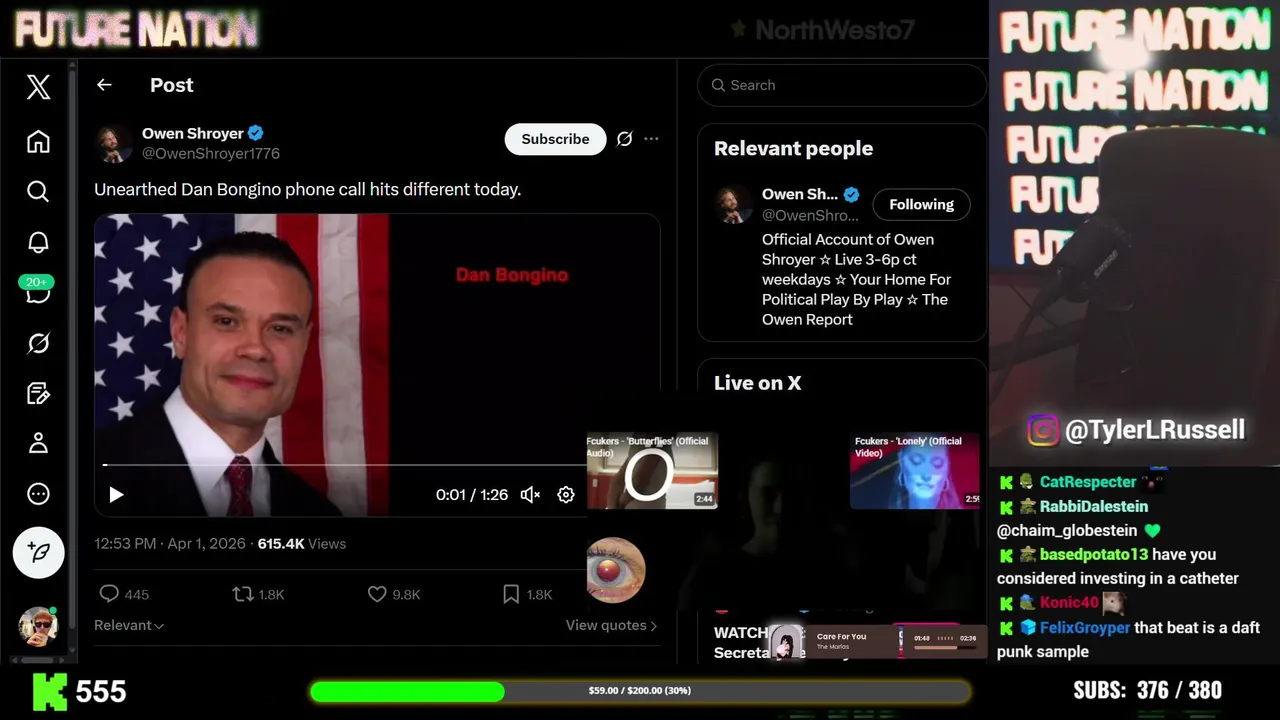Click the red eye emote image

615,570
